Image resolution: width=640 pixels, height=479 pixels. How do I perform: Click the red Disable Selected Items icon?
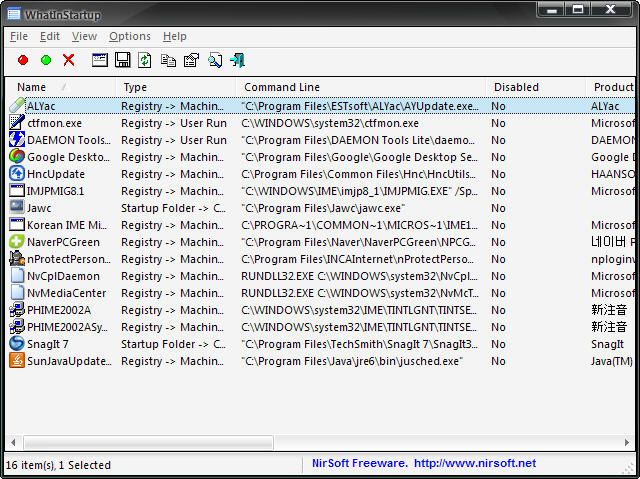pos(23,60)
